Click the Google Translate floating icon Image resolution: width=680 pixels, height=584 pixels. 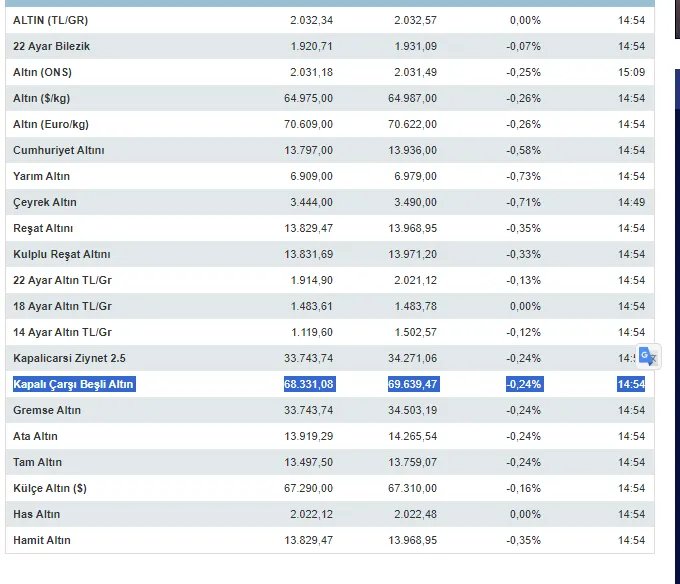pyautogui.click(x=648, y=357)
